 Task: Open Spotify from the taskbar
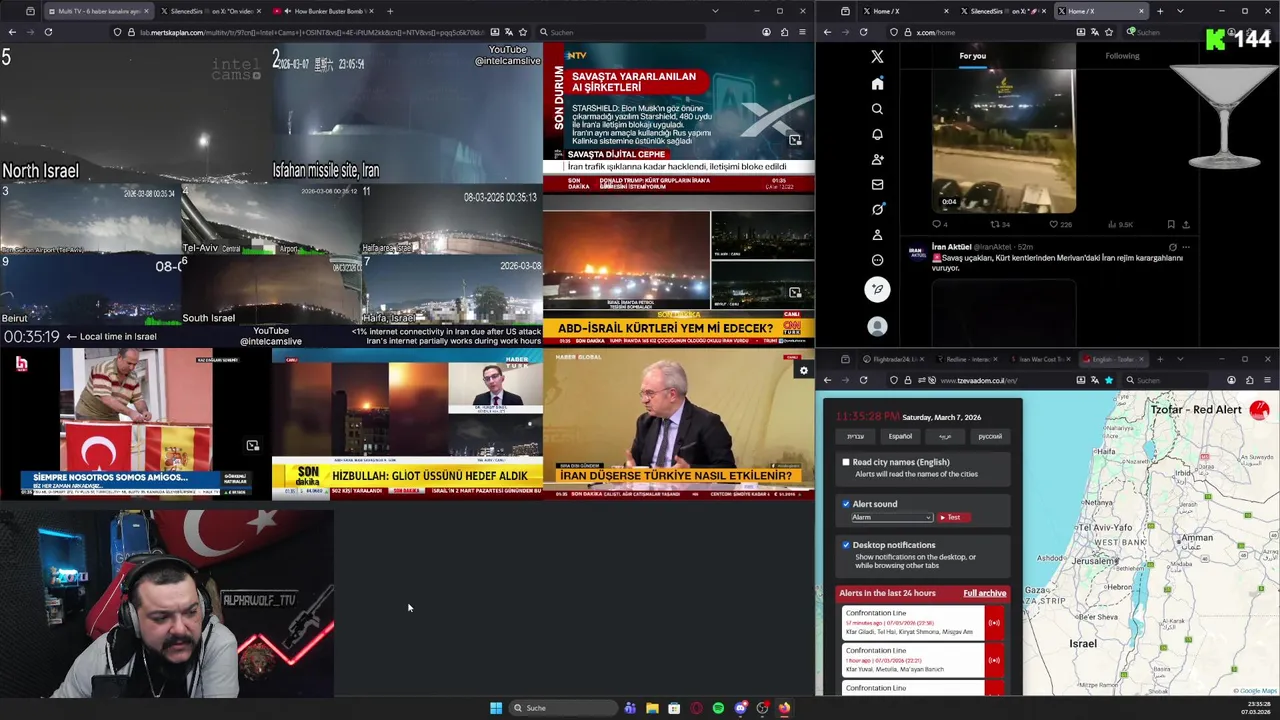(x=718, y=708)
